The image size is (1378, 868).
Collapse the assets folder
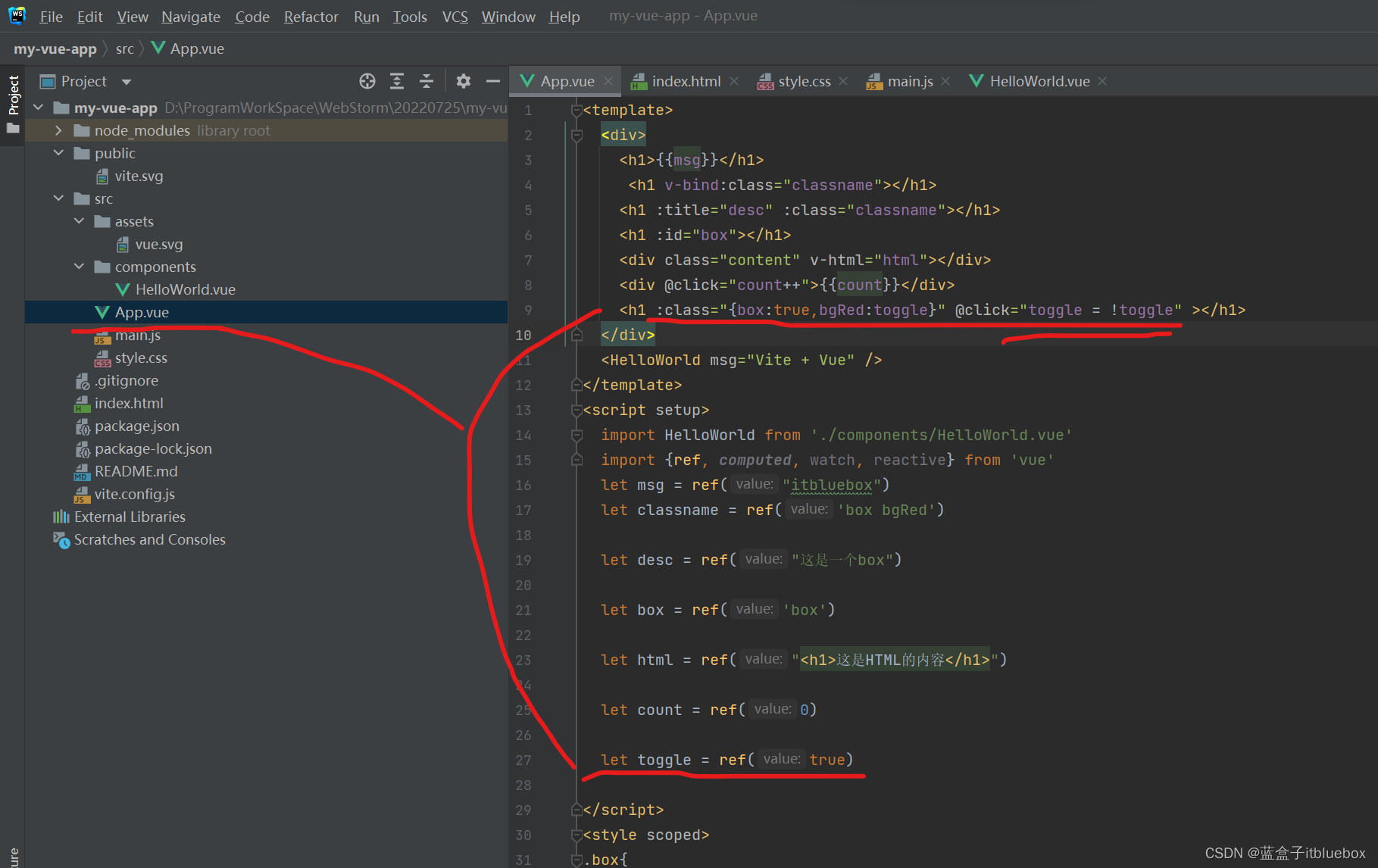(x=79, y=221)
